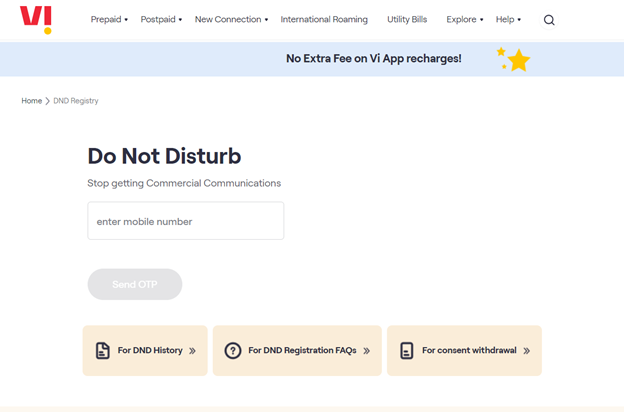Expand the Postpaid dropdown menu
This screenshot has height=412, width=624.
[x=161, y=20]
